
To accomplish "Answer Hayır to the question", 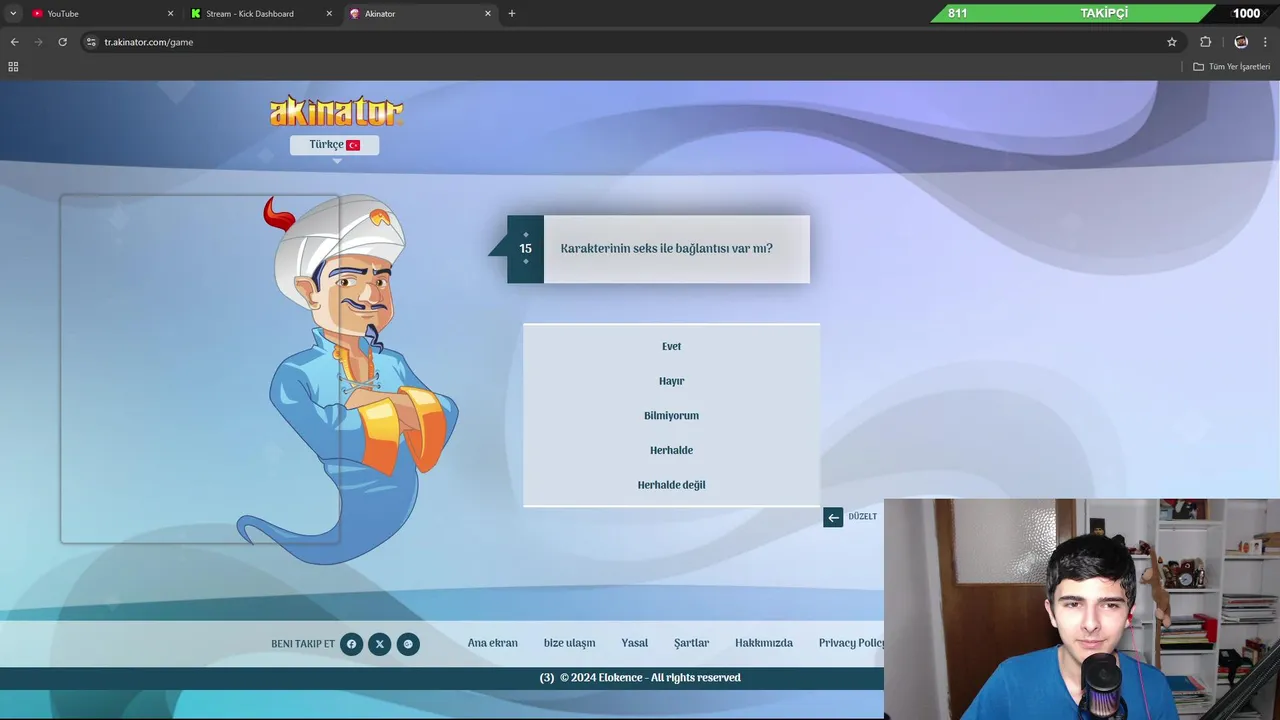I will [671, 381].
